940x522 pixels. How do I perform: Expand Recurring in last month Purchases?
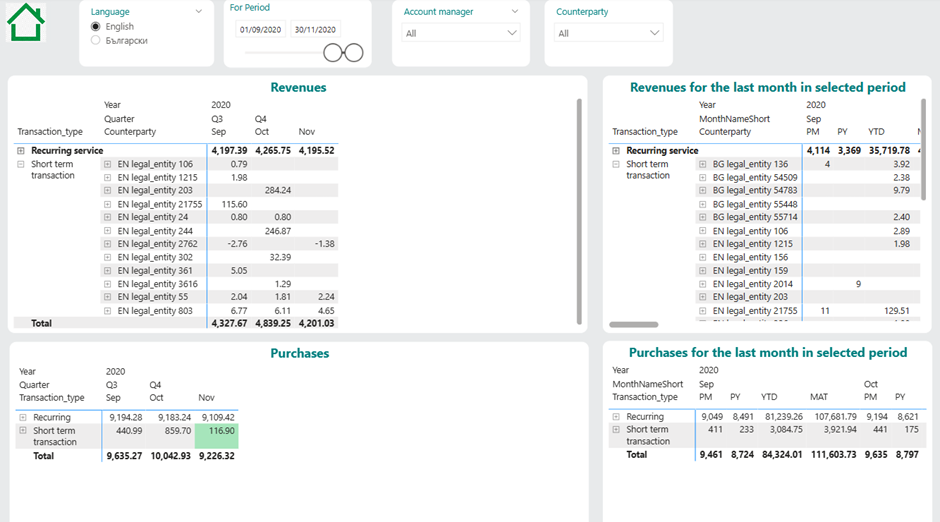[616, 416]
